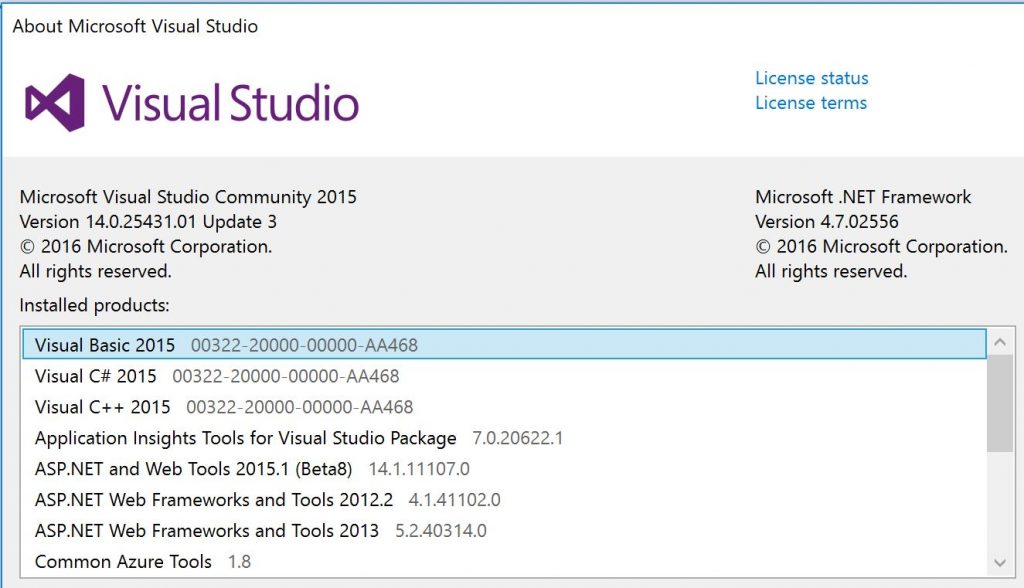Click the Version 14.0.25431.01 Update 3 text
The width and height of the screenshot is (1024, 588).
pos(148,222)
